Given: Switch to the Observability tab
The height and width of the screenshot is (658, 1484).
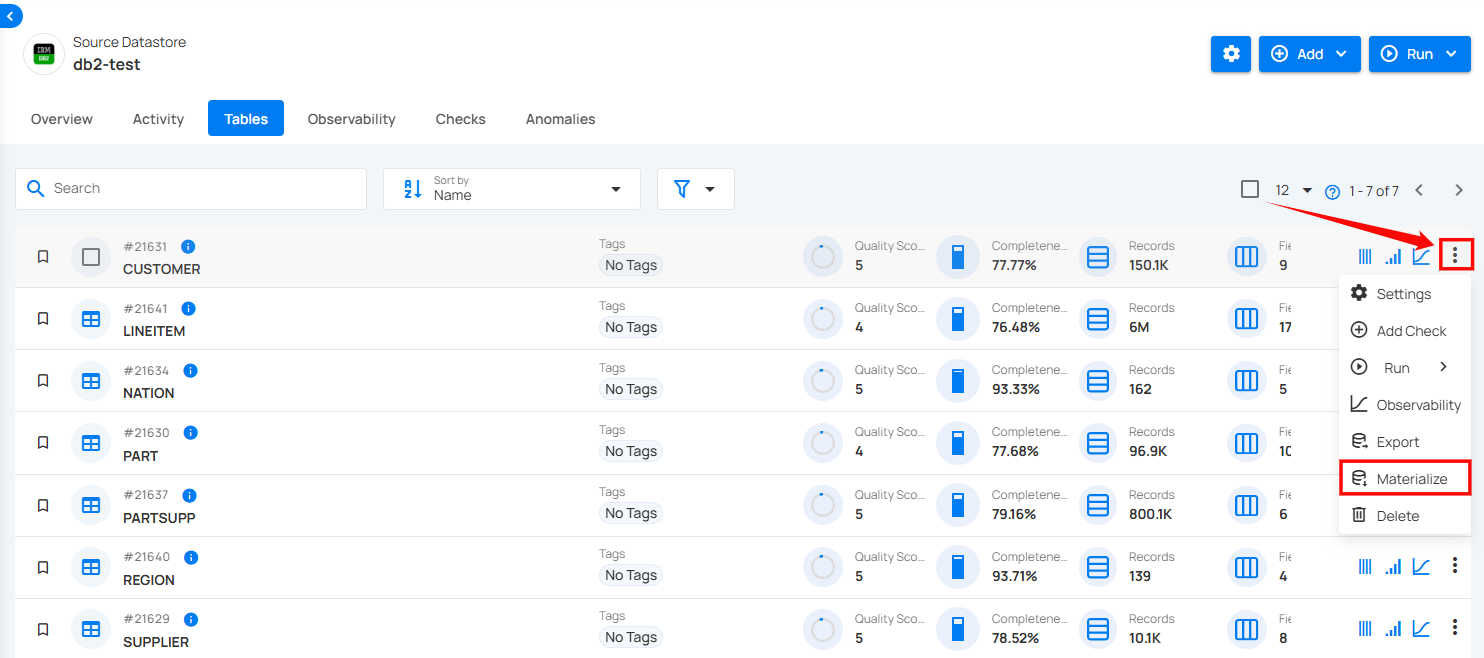Looking at the screenshot, I should (351, 119).
